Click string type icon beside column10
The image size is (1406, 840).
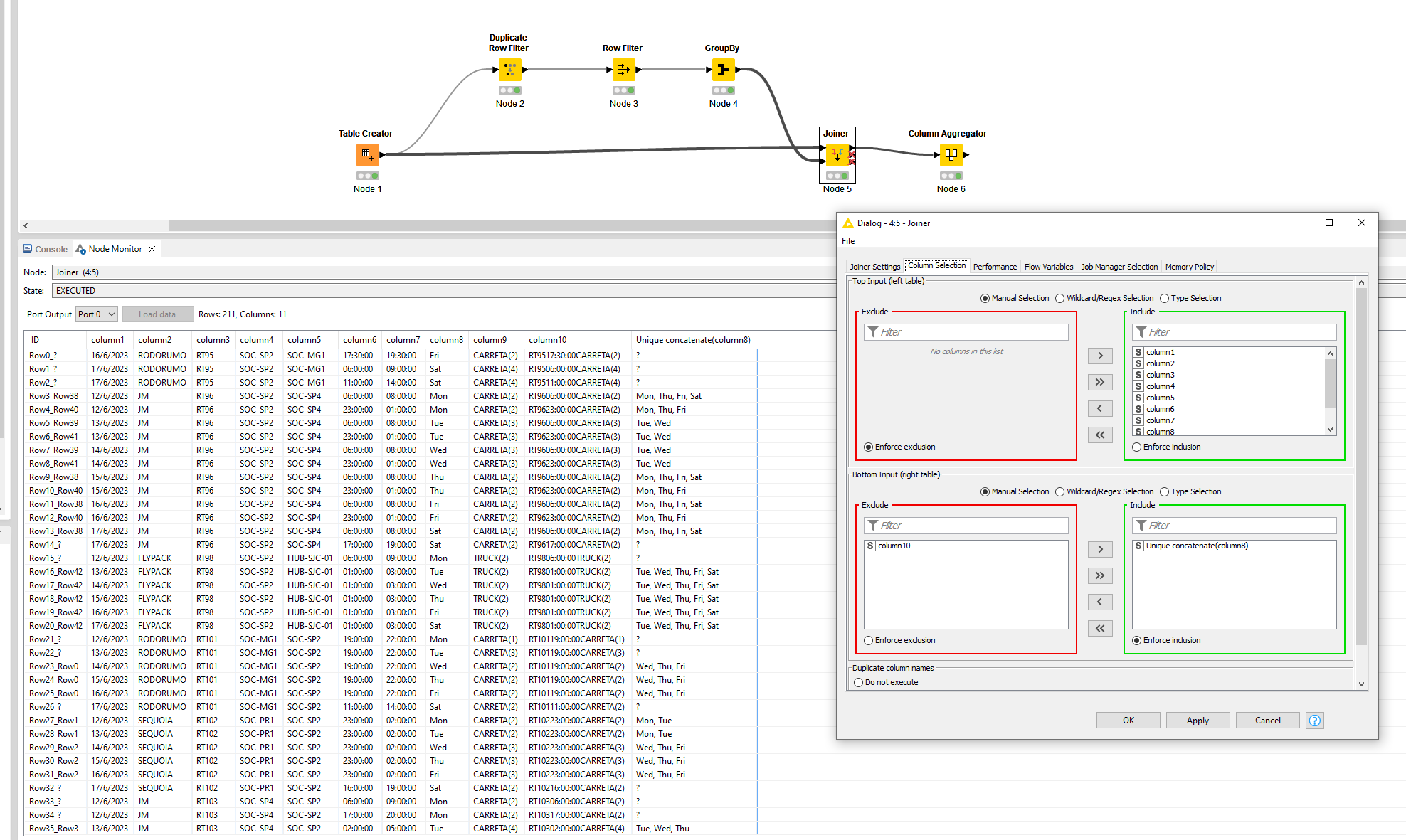coord(870,546)
